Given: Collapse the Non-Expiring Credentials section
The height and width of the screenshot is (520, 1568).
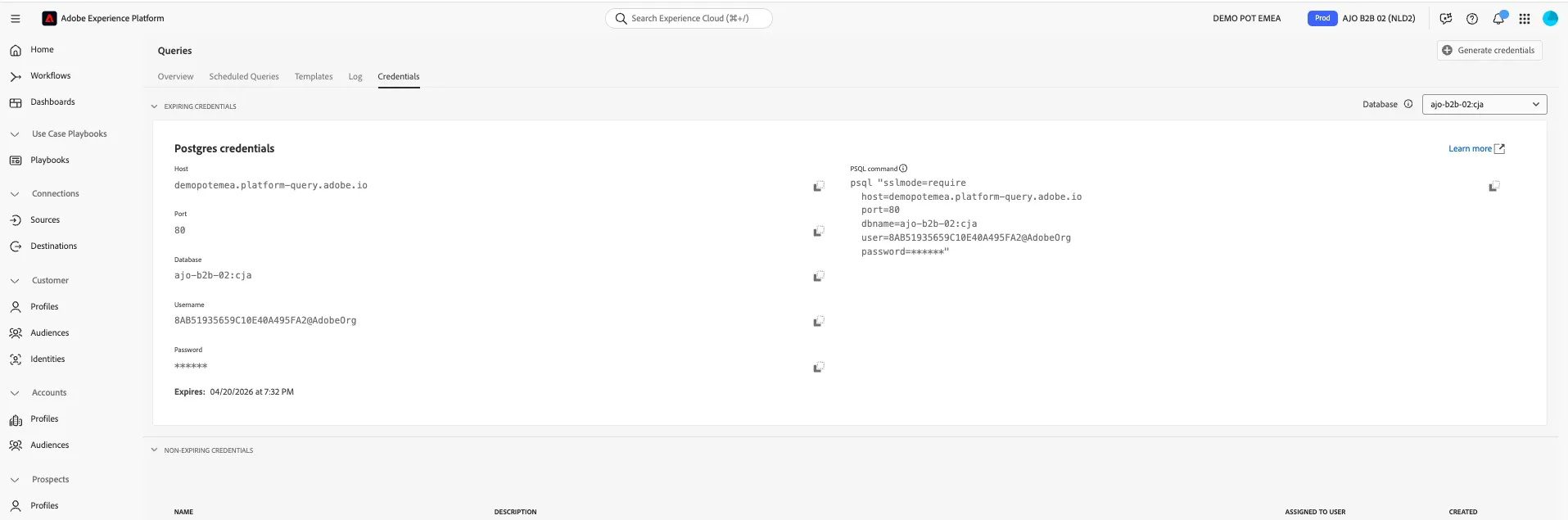Looking at the screenshot, I should click(x=154, y=450).
